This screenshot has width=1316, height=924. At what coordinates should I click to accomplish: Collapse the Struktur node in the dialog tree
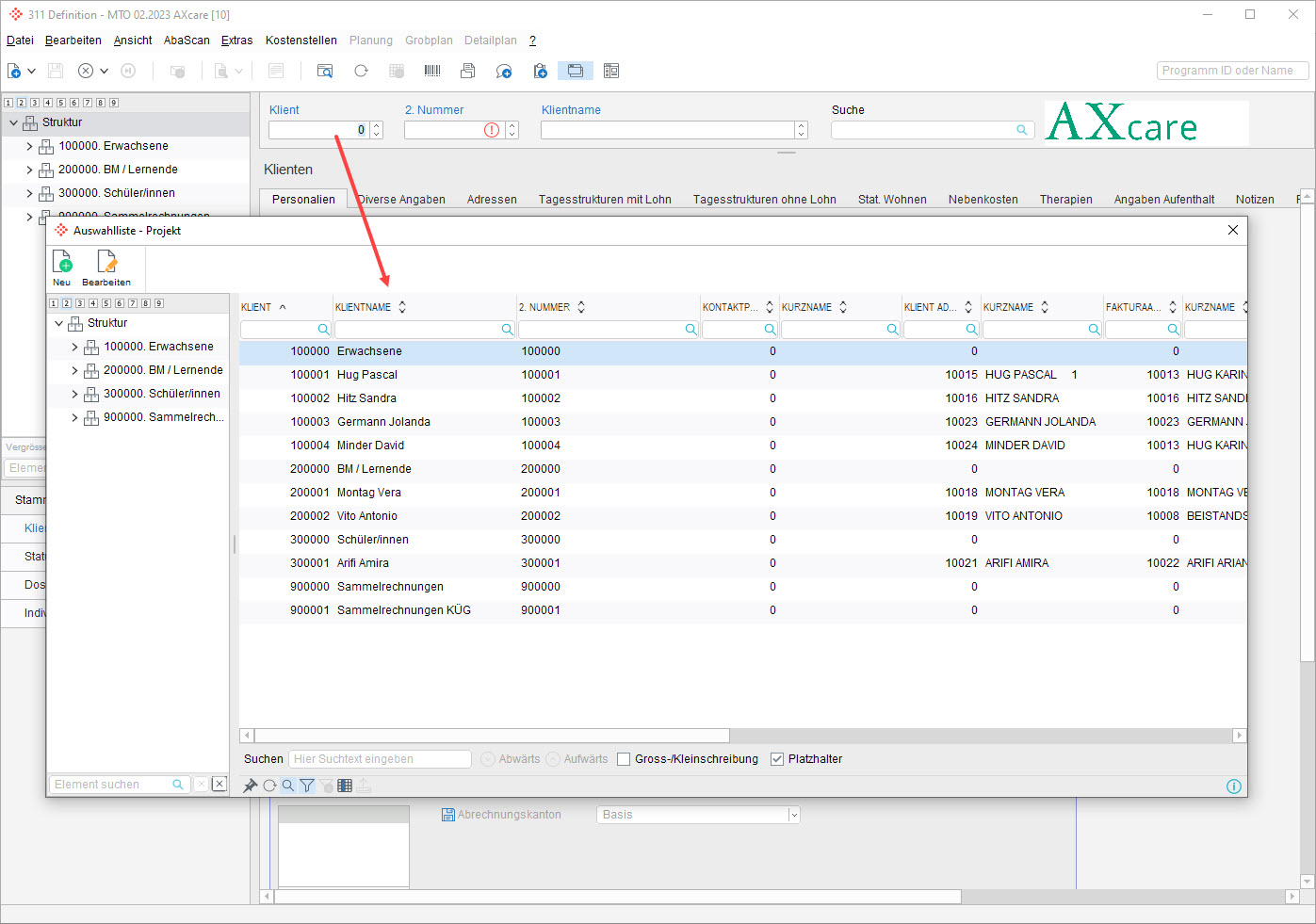(58, 323)
